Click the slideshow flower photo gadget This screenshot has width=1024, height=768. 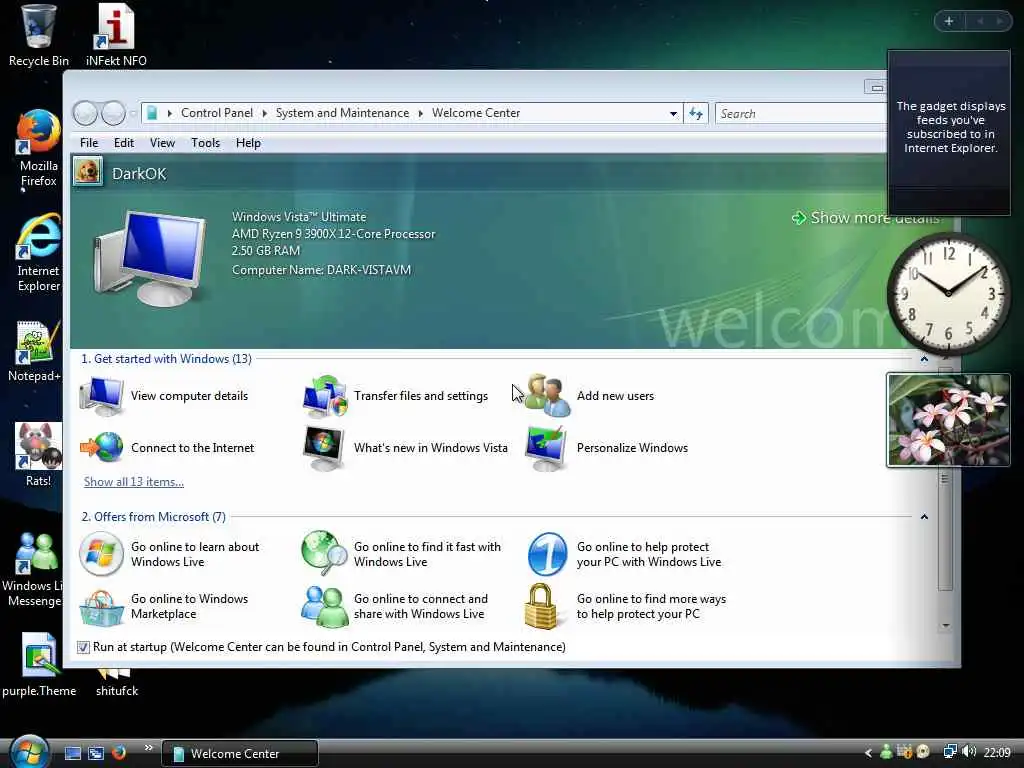[x=948, y=420]
